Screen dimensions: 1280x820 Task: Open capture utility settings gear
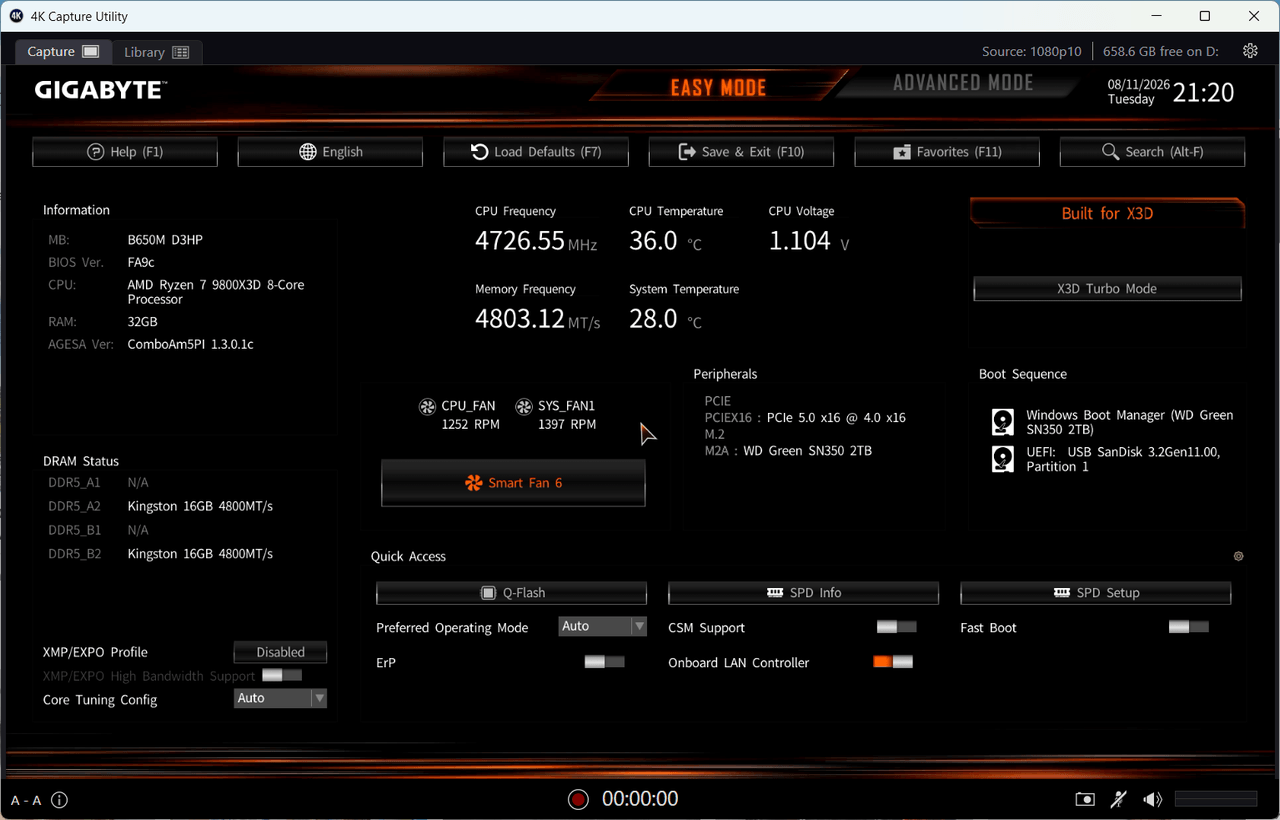[1250, 51]
